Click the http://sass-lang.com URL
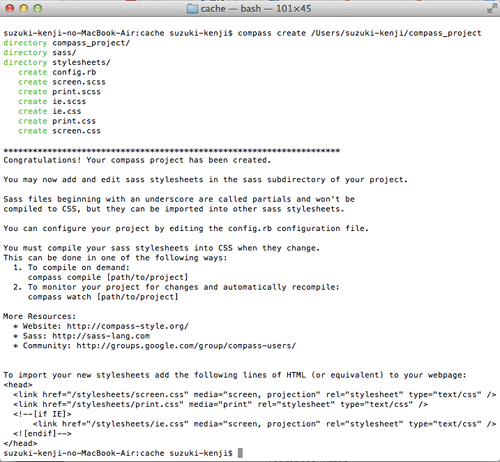This screenshot has width=500, height=462. click(x=101, y=336)
